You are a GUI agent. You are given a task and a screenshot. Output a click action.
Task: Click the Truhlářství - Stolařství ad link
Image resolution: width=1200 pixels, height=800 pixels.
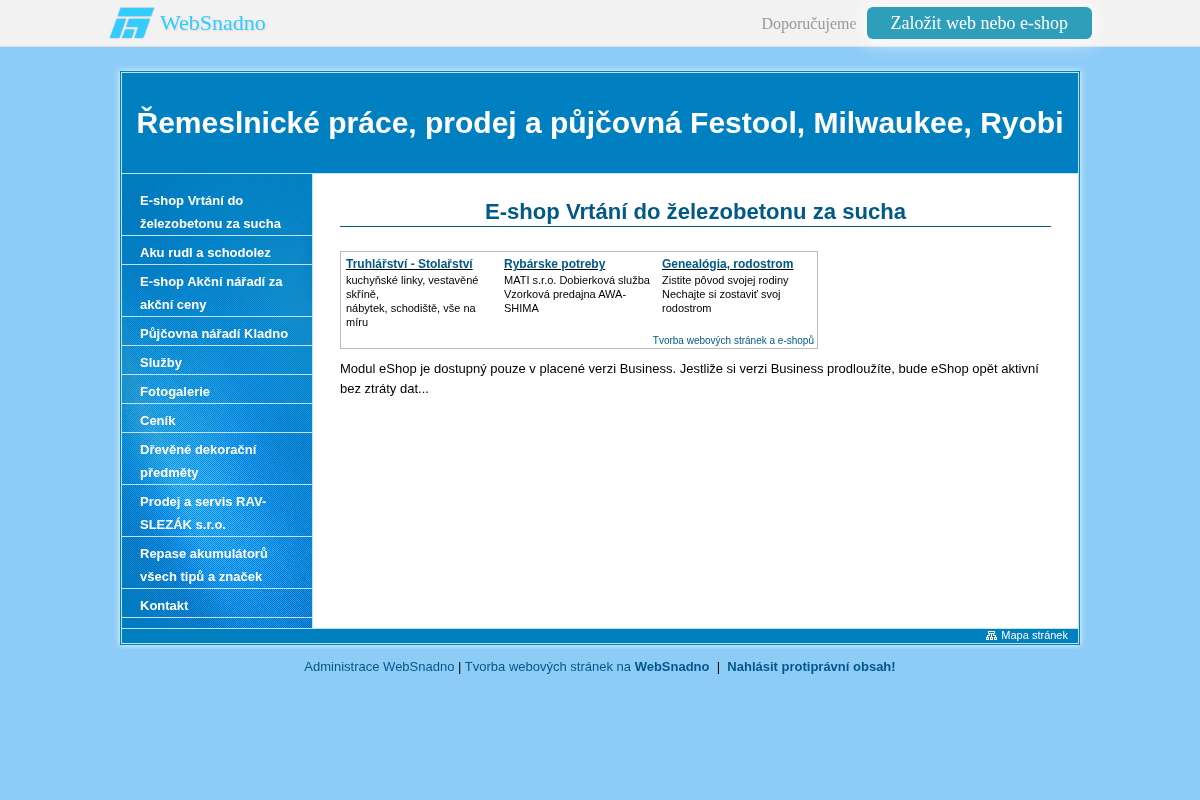pyautogui.click(x=409, y=264)
